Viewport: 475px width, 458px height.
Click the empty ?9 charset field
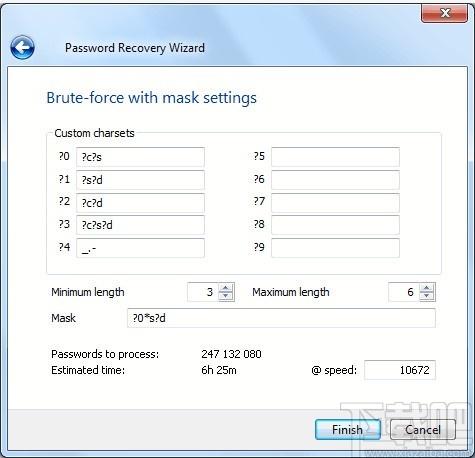(x=335, y=248)
